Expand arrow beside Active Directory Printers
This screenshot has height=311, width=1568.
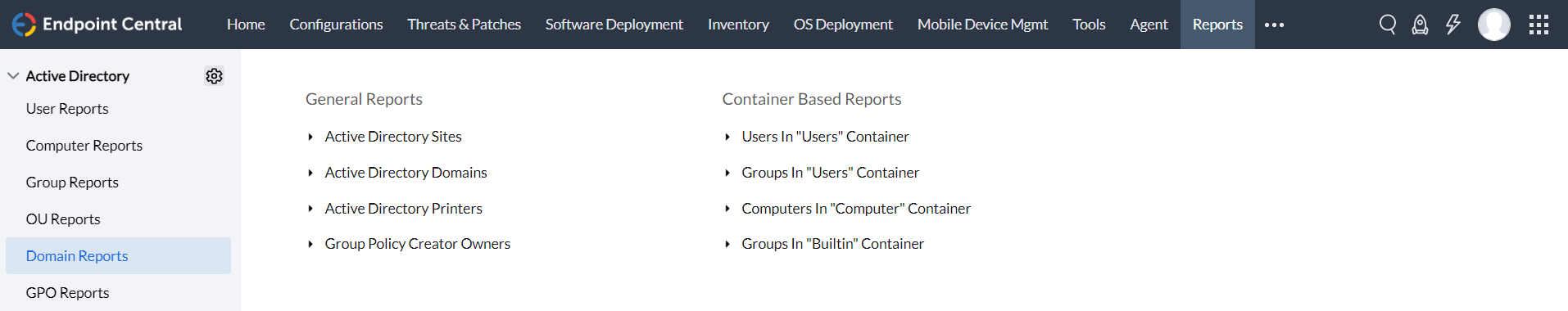(x=310, y=209)
